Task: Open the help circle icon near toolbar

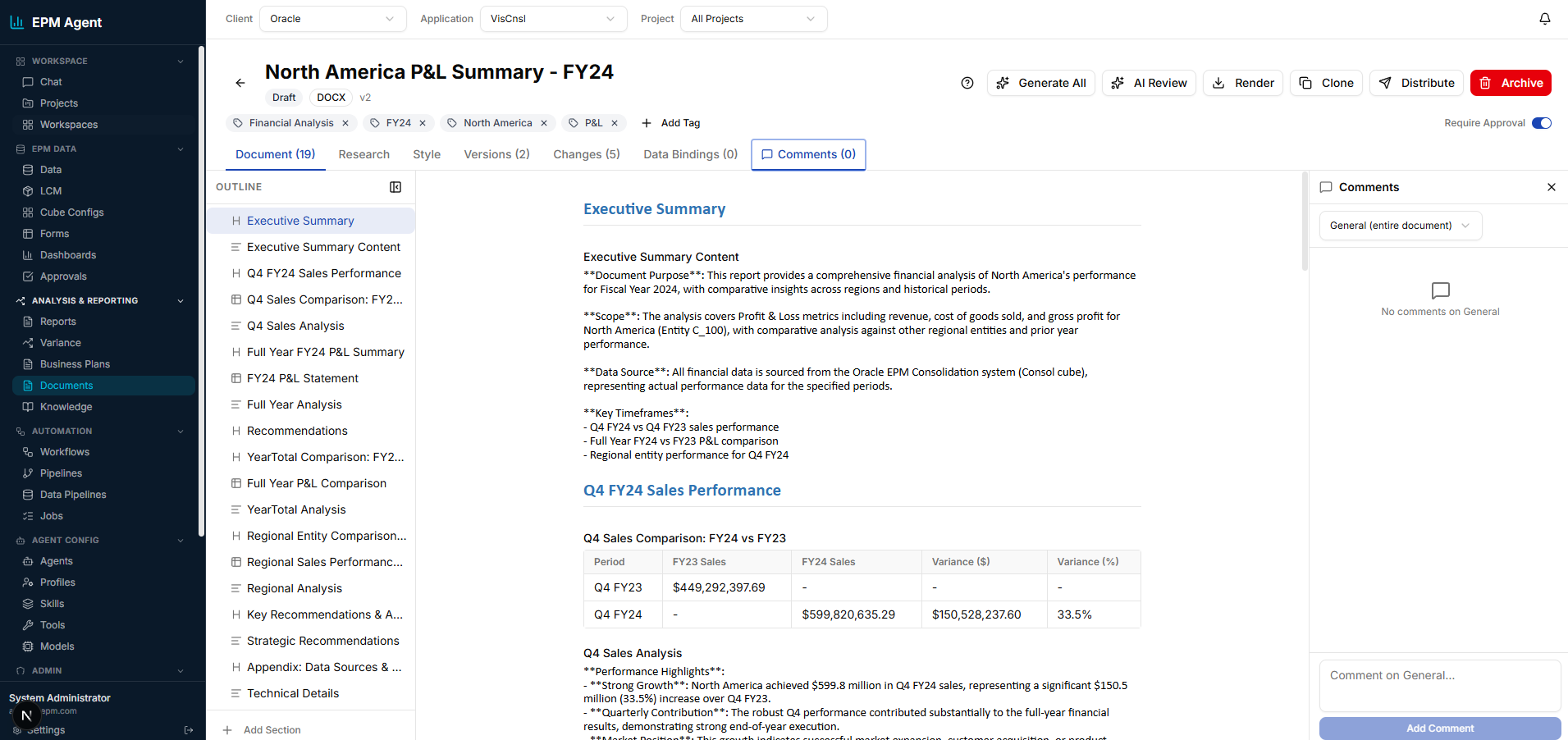Action: 967,83
